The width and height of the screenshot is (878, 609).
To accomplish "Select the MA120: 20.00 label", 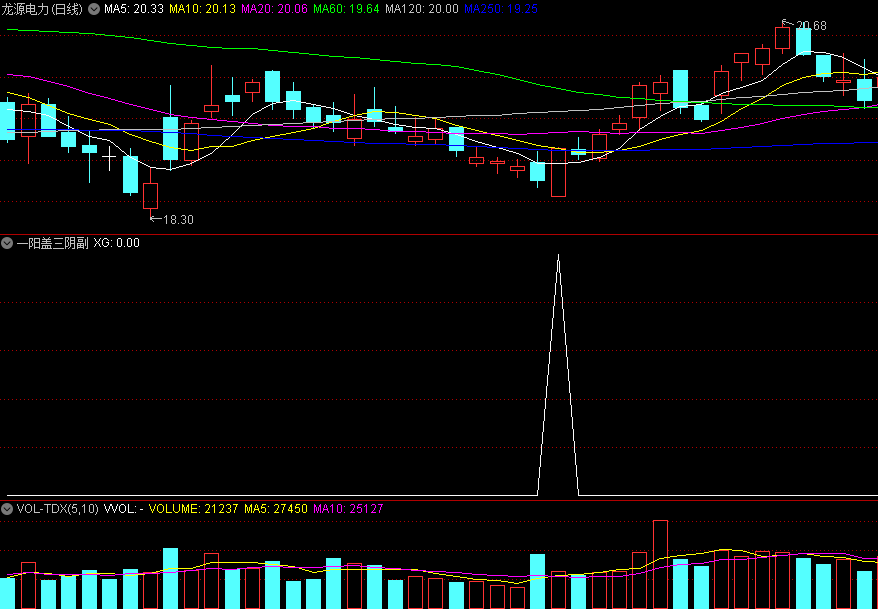I will point(422,9).
